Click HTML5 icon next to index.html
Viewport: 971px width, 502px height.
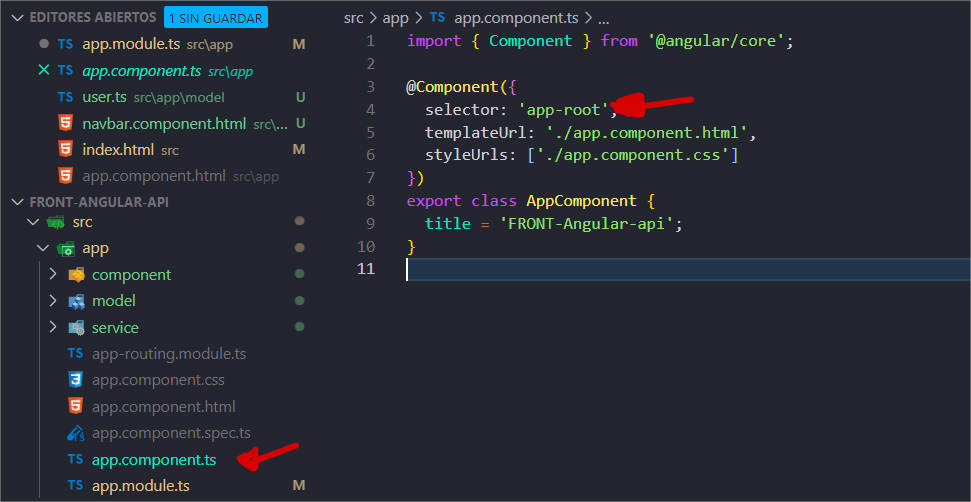pos(65,150)
